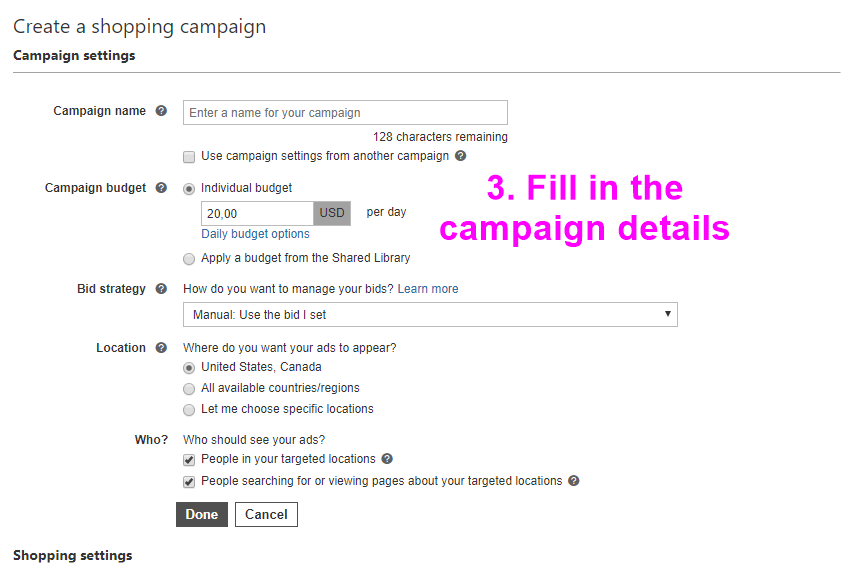Click the Learn more link
The width and height of the screenshot is (841, 563).
click(428, 289)
